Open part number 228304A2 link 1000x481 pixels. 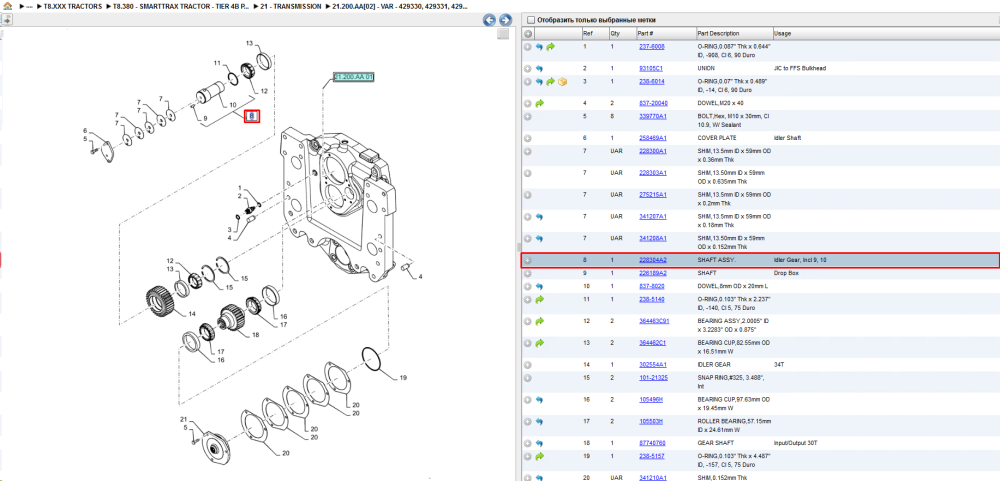pyautogui.click(x=652, y=260)
